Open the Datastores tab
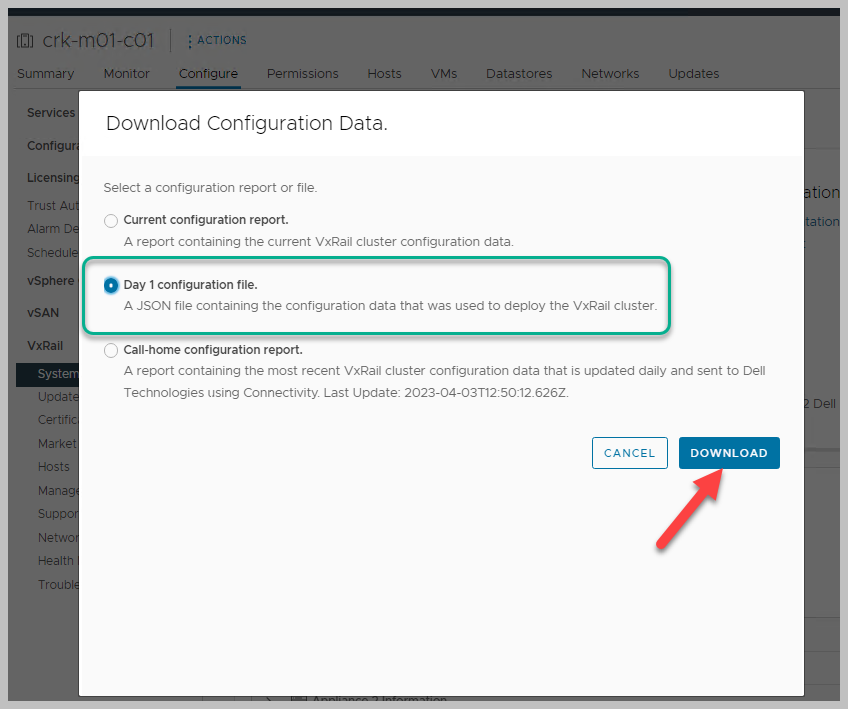 tap(518, 74)
